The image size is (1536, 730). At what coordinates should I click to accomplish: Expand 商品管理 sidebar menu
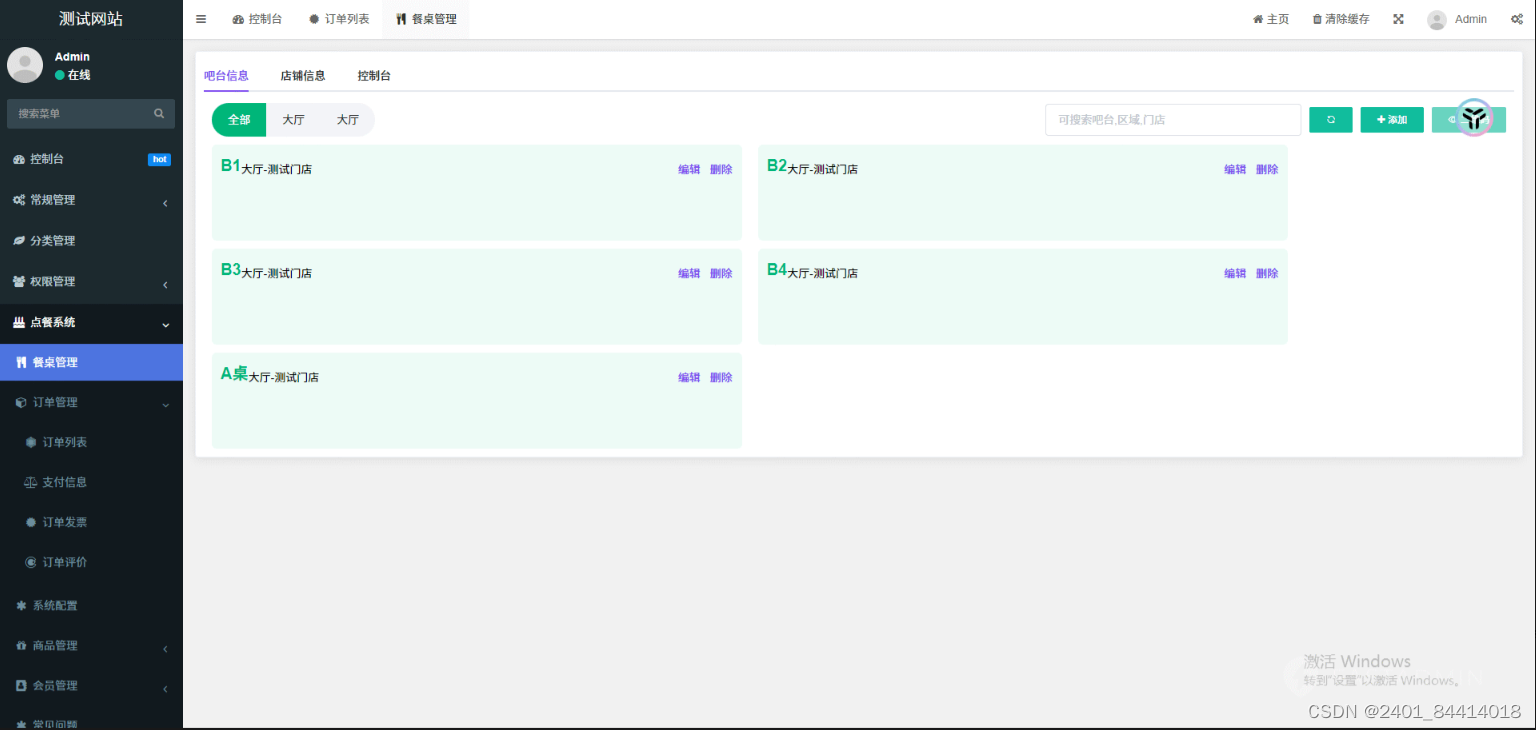[91, 645]
